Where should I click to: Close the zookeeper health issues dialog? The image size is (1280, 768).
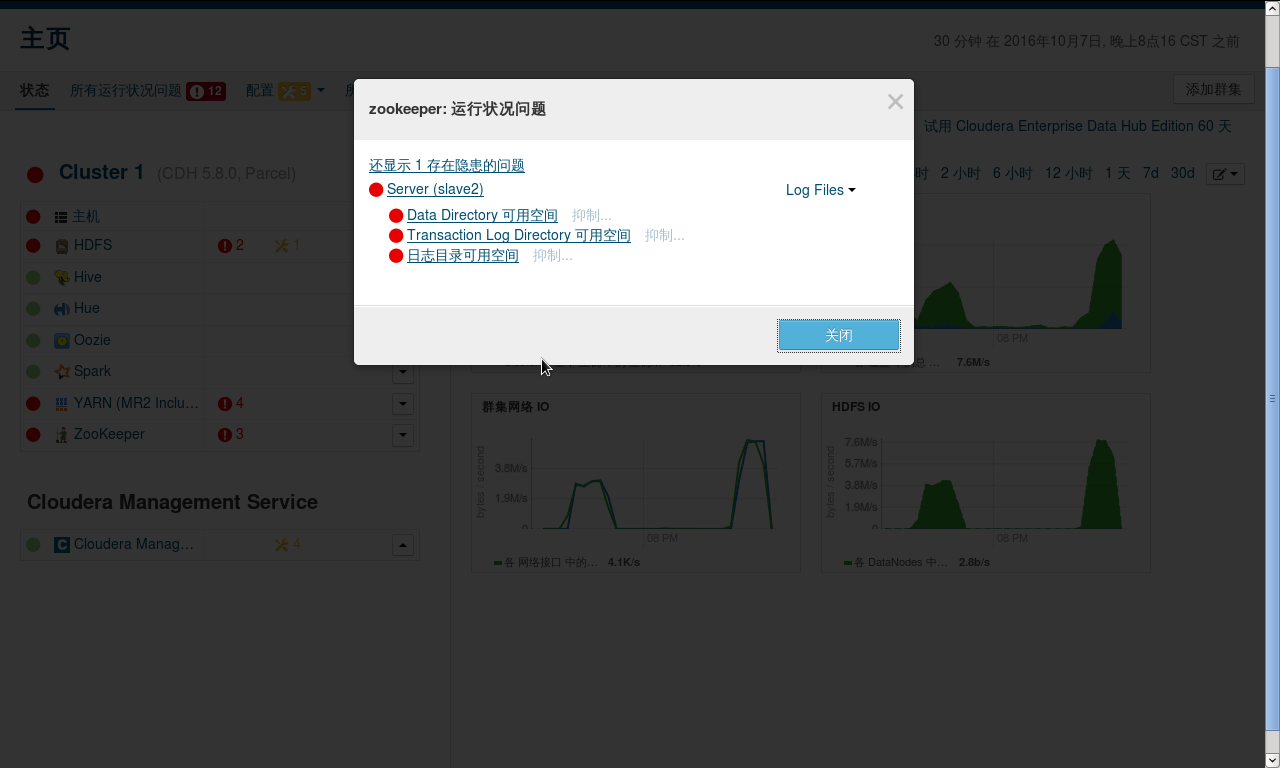pos(895,102)
